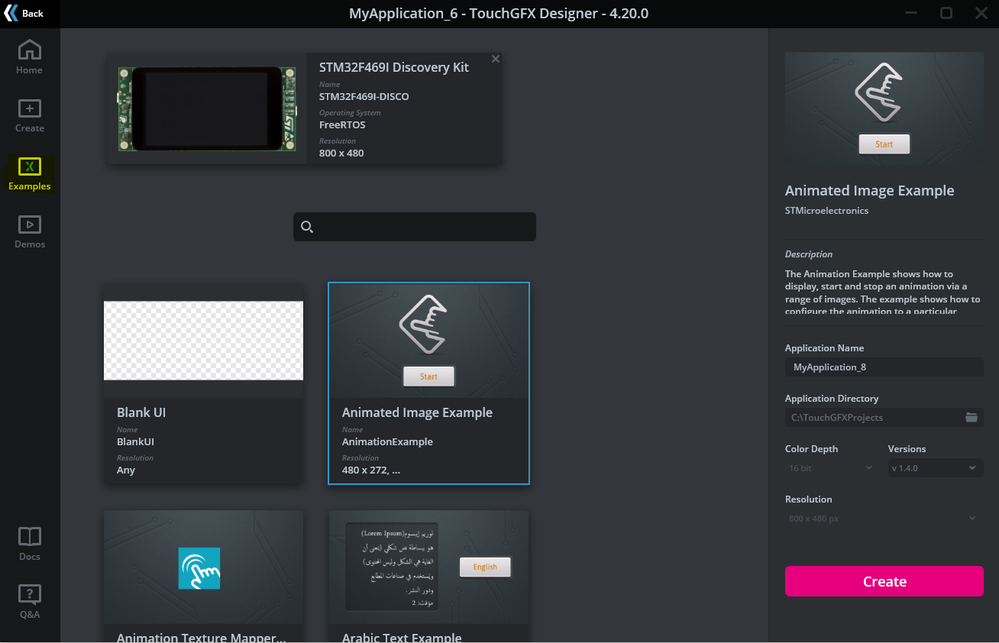Click the 'Animated Image Example' heading in details panel
The height and width of the screenshot is (643, 999).
[869, 191]
